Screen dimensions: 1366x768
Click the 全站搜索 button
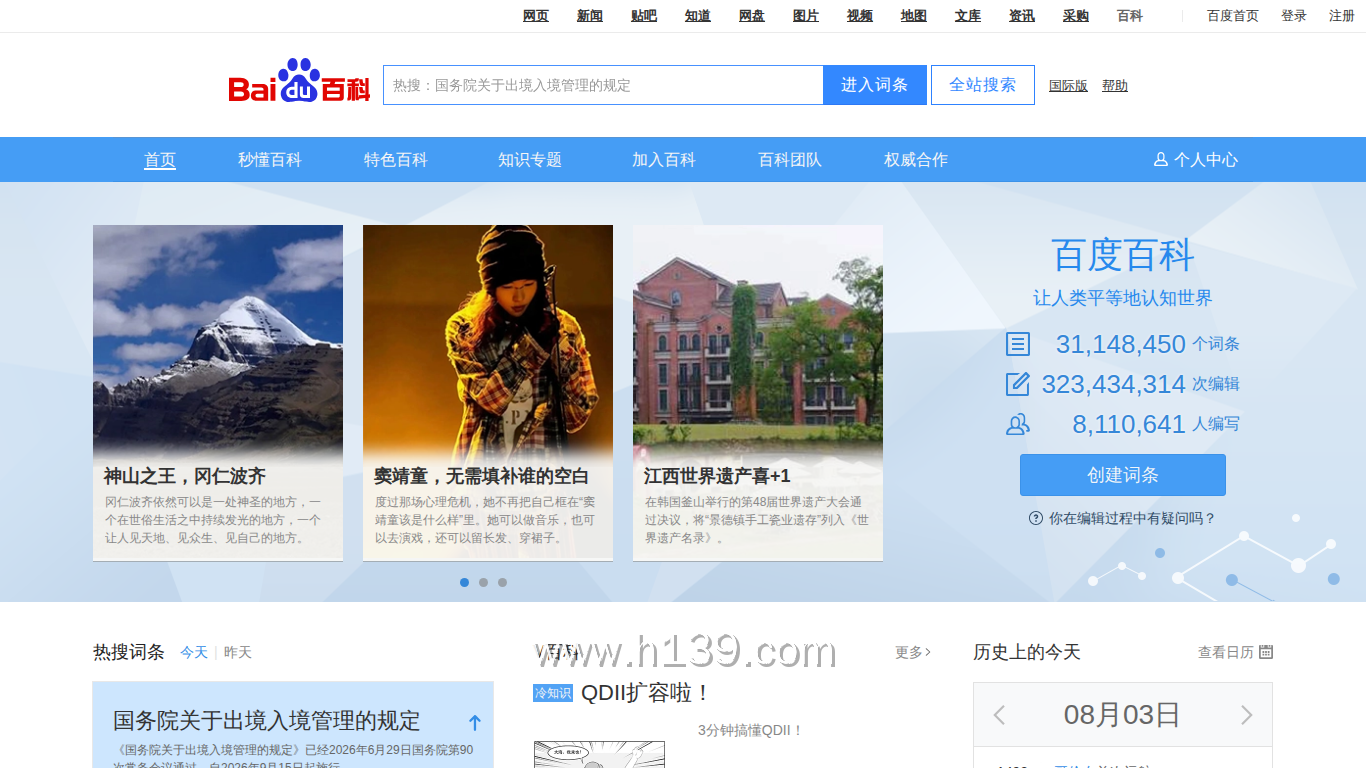click(x=983, y=85)
